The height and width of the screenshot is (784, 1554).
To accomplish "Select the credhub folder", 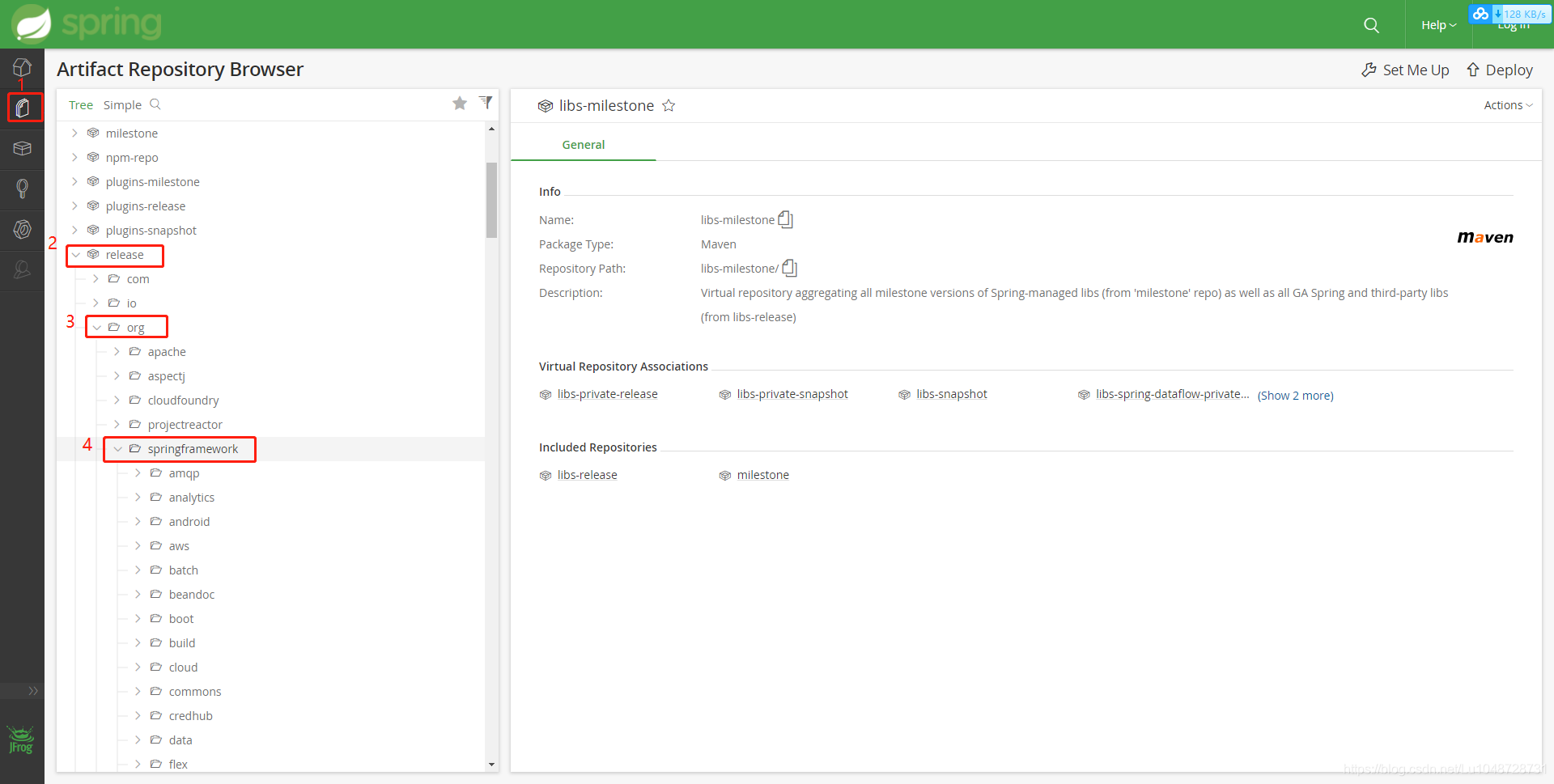I will click(190, 715).
